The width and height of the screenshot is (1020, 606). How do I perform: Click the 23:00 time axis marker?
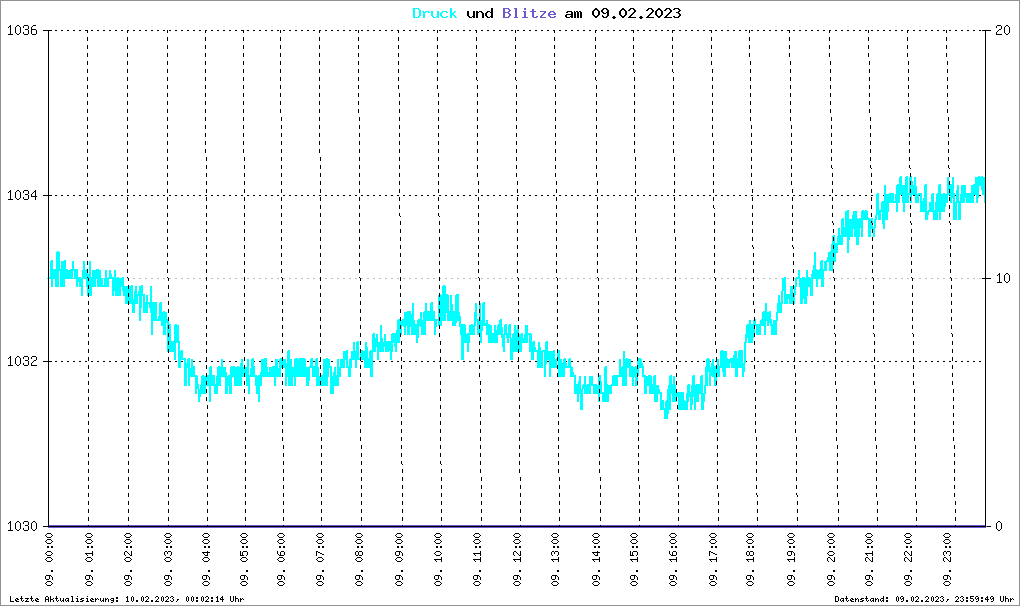[948, 560]
